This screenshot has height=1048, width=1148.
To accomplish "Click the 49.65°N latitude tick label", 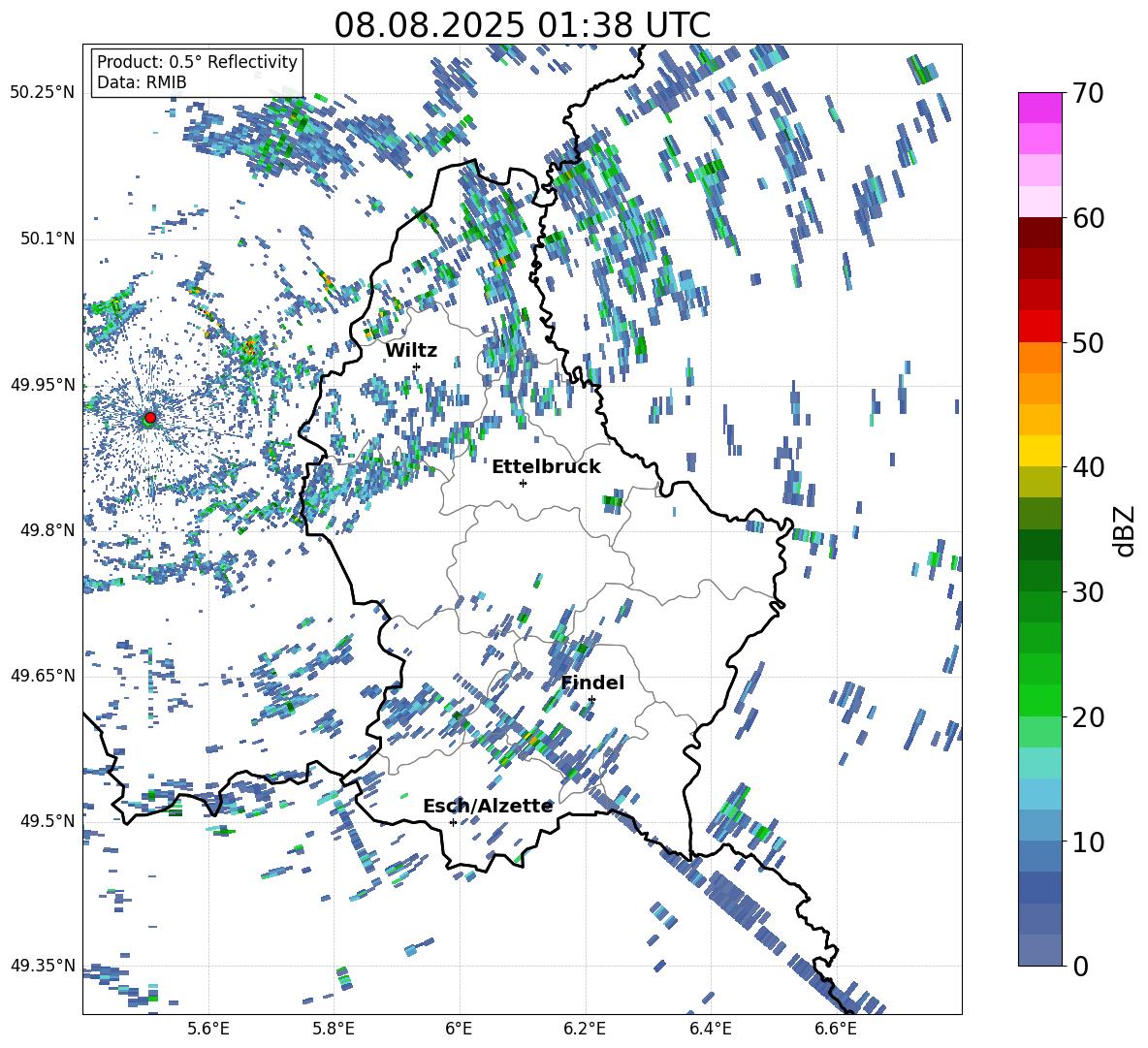I will tap(43, 676).
